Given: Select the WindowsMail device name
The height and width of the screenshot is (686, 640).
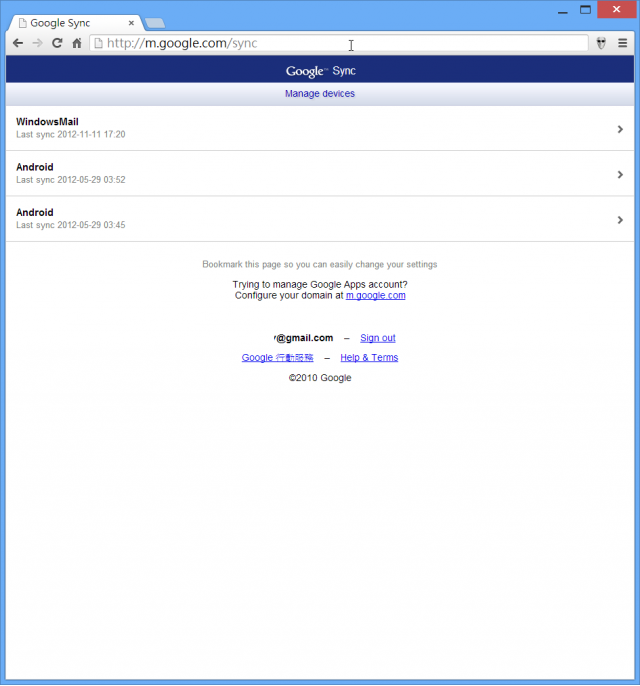Looking at the screenshot, I should click(47, 122).
